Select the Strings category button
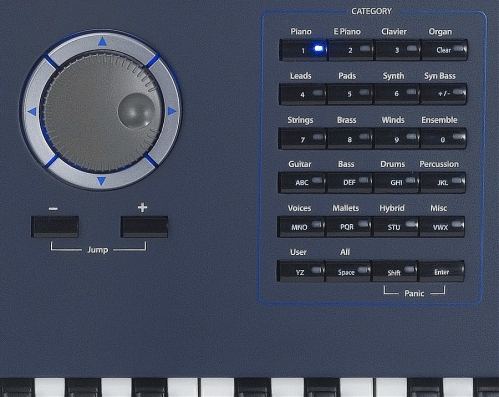Image resolution: width=499 pixels, height=397 pixels. click(x=302, y=139)
